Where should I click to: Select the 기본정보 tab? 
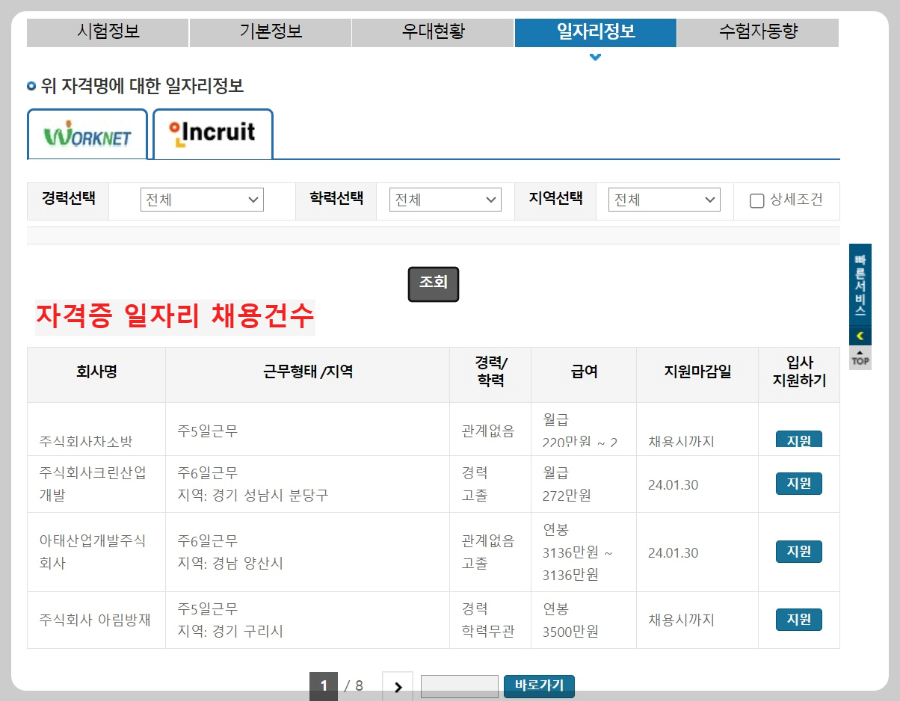tap(270, 31)
